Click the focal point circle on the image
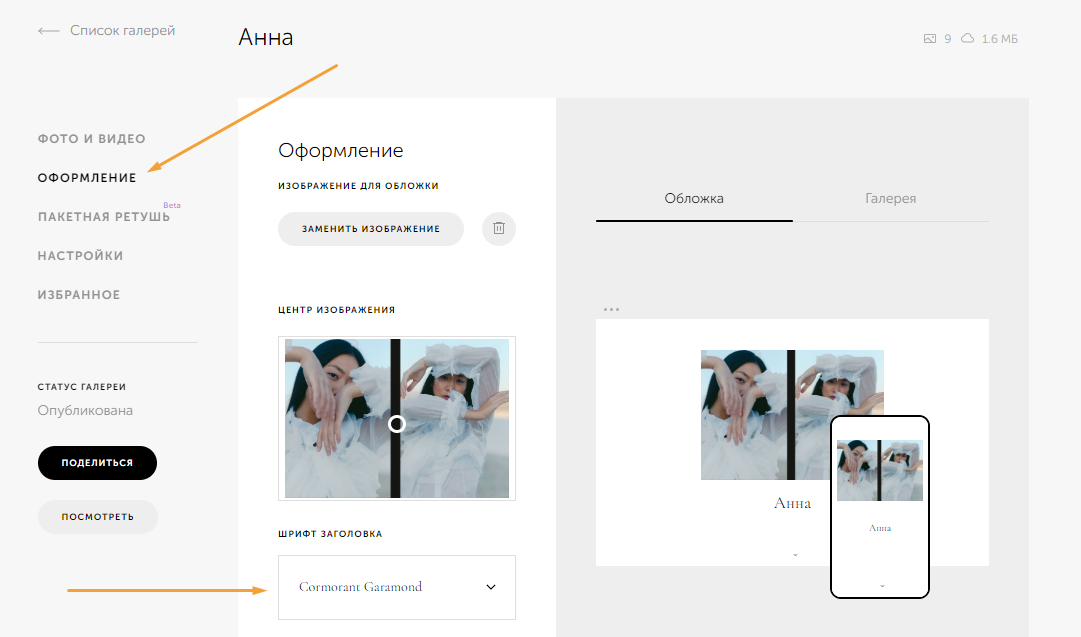The image size is (1081, 637). (x=397, y=424)
